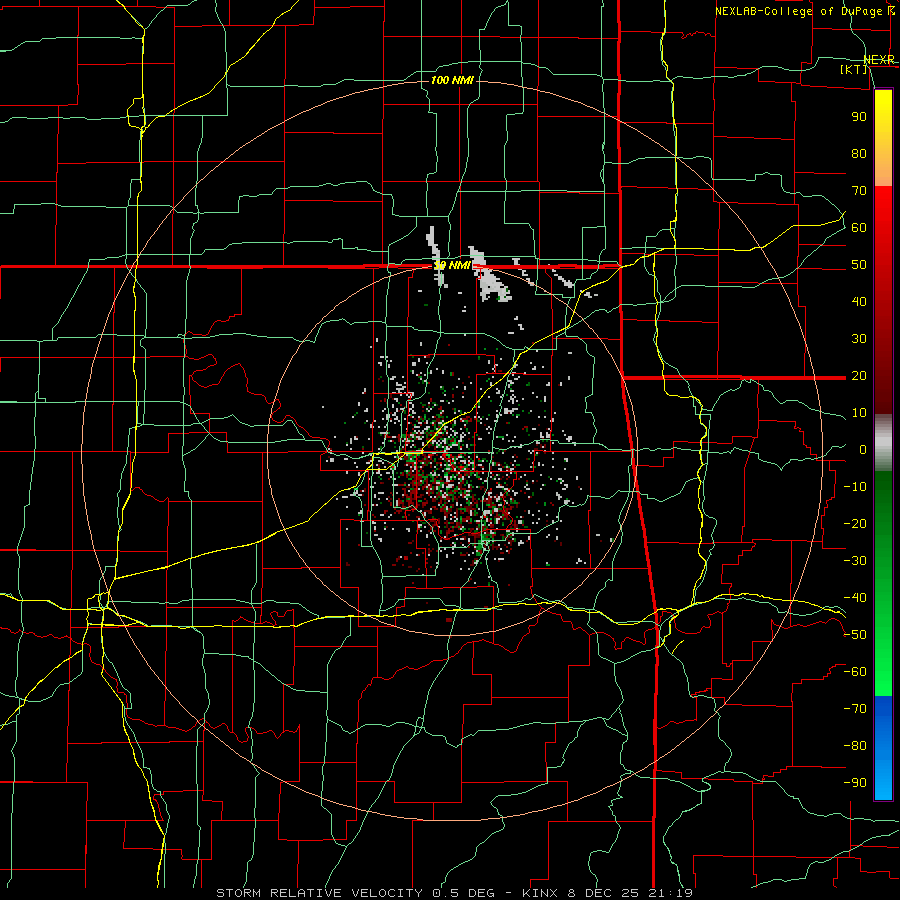Click the -70 value on the velocity scale
900x900 pixels.
[x=855, y=709]
